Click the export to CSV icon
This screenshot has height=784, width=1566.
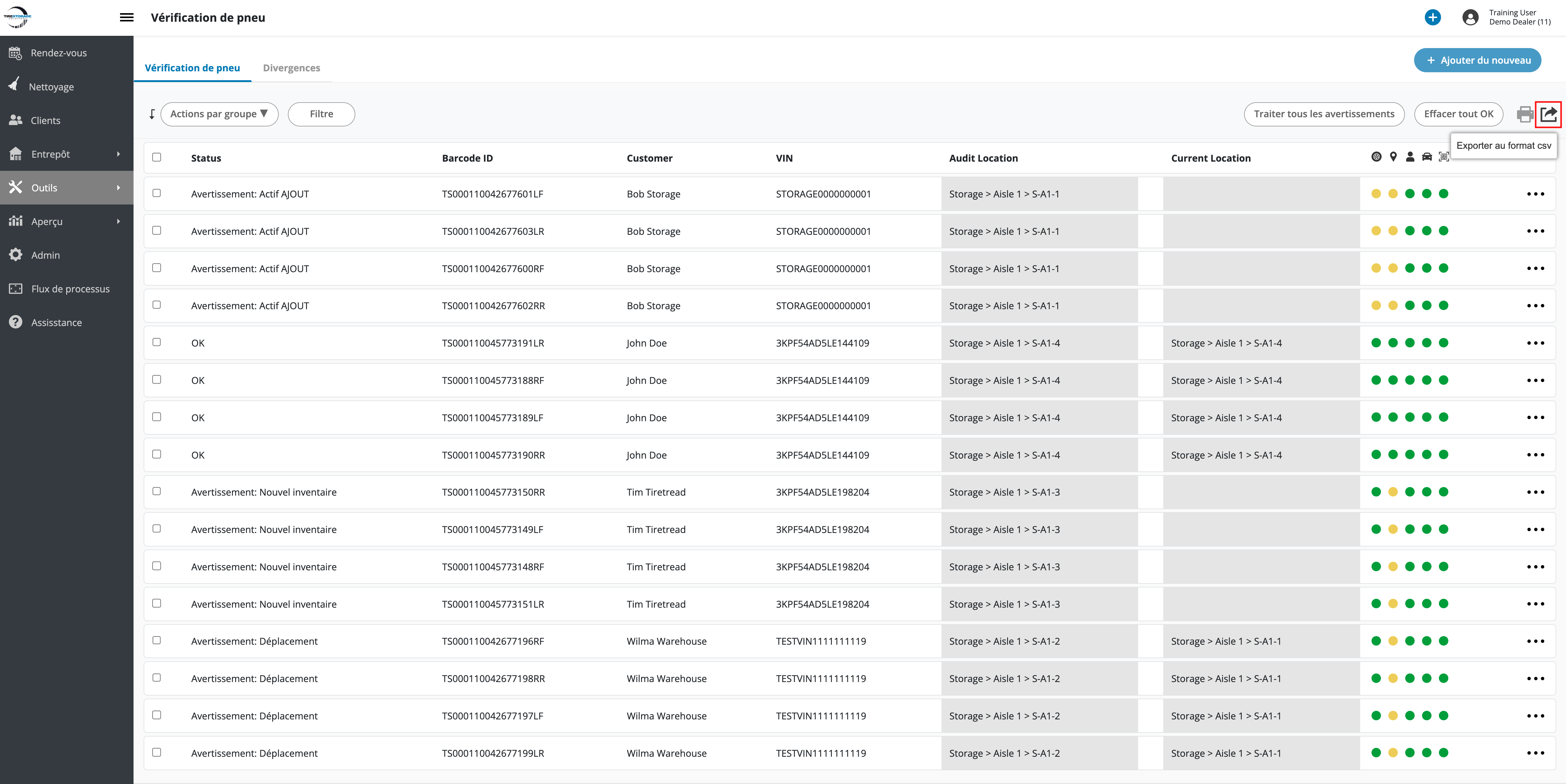(x=1548, y=114)
